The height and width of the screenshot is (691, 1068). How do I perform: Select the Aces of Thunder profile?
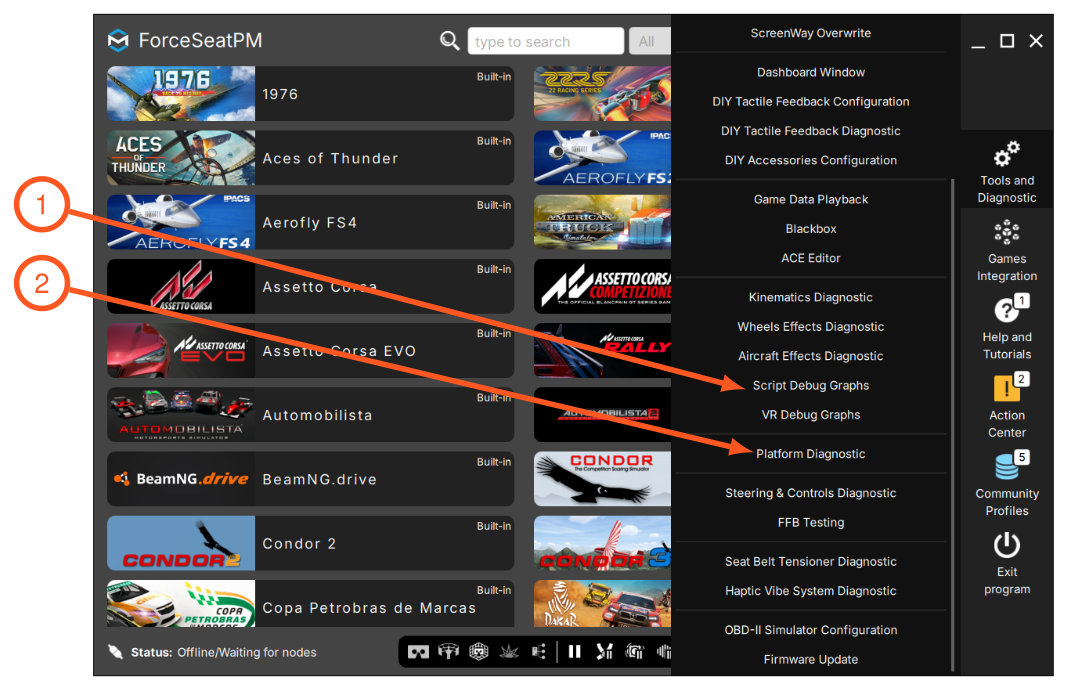[311, 157]
